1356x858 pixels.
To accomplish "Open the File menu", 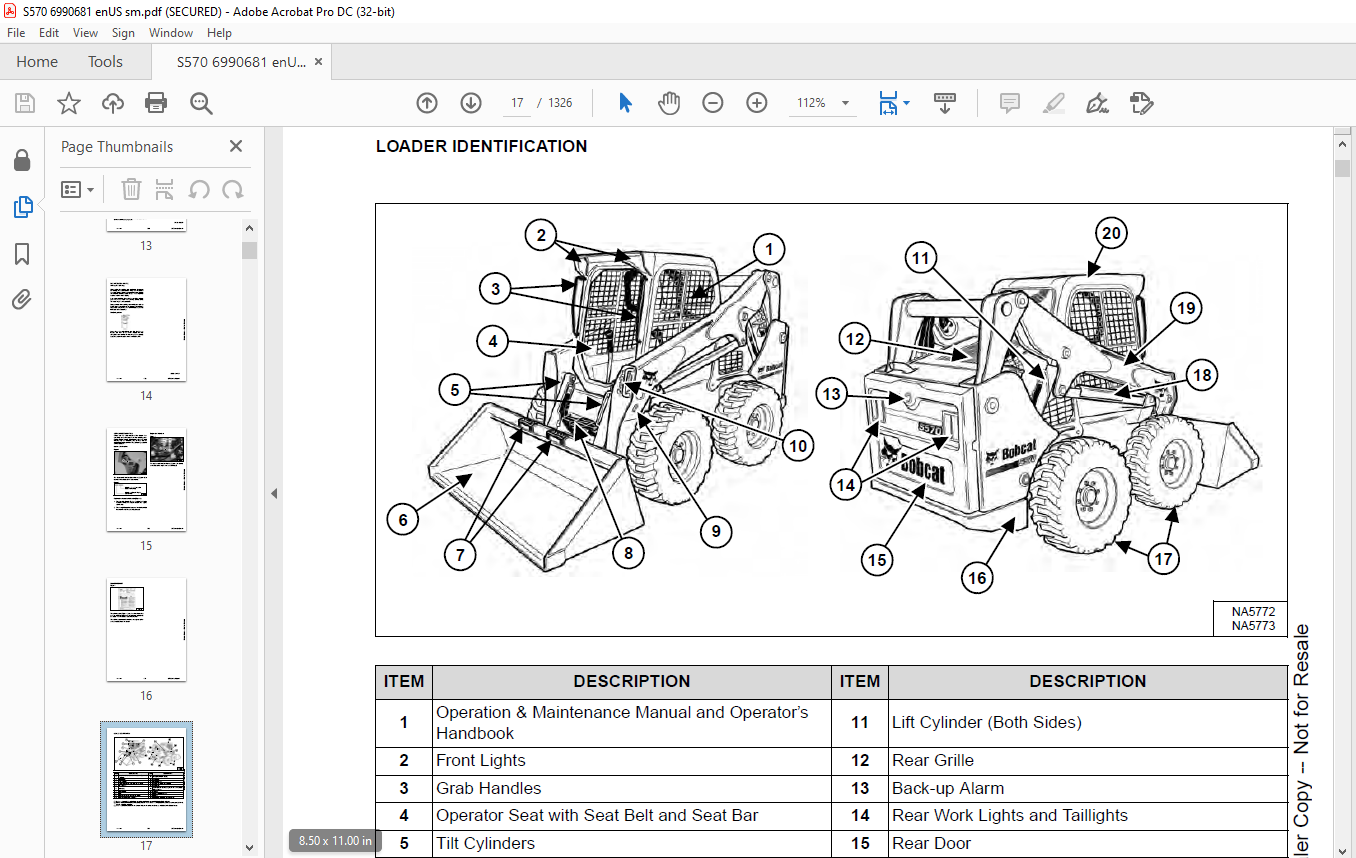I will click(x=16, y=33).
